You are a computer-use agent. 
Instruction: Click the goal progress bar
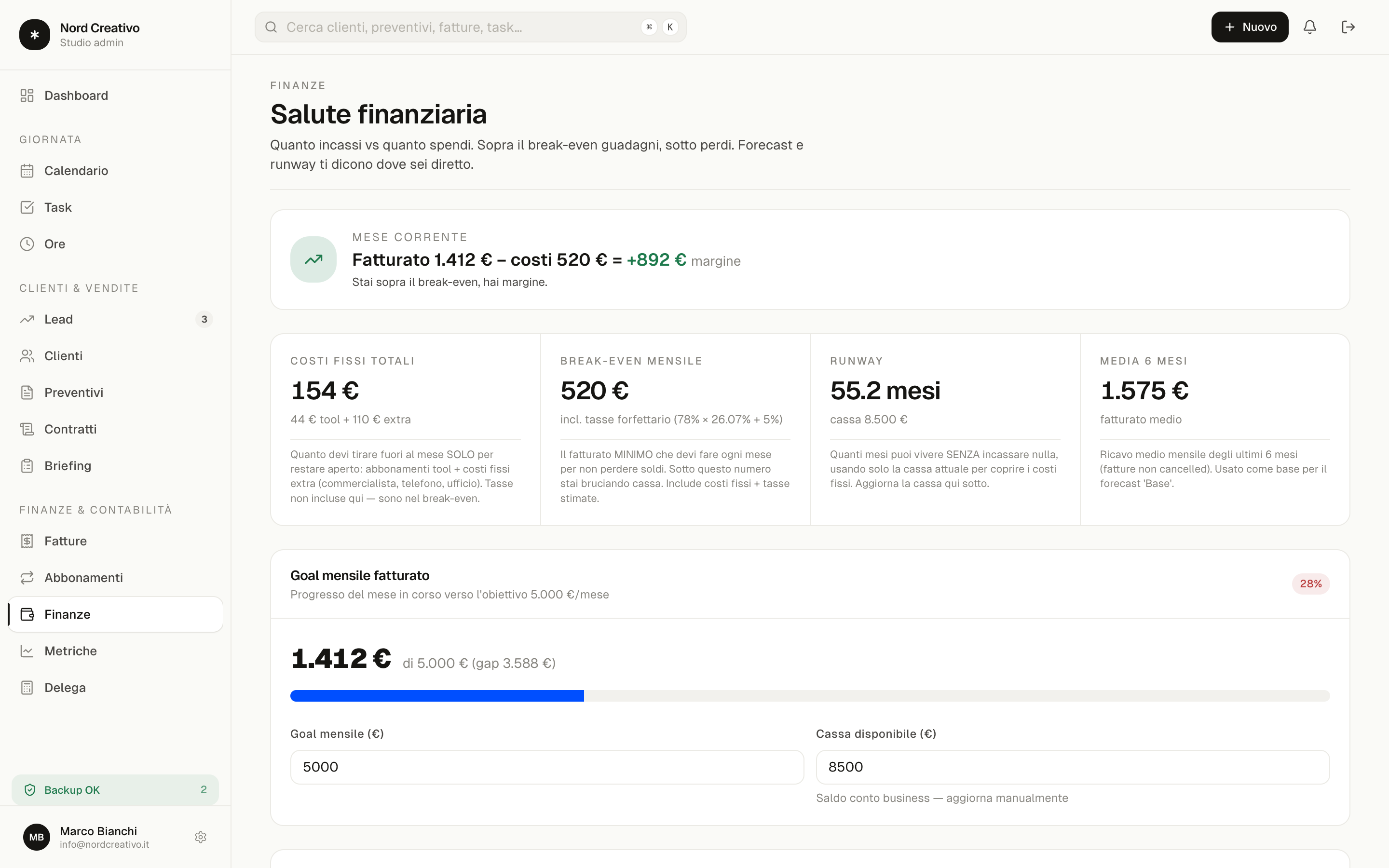pyautogui.click(x=810, y=696)
